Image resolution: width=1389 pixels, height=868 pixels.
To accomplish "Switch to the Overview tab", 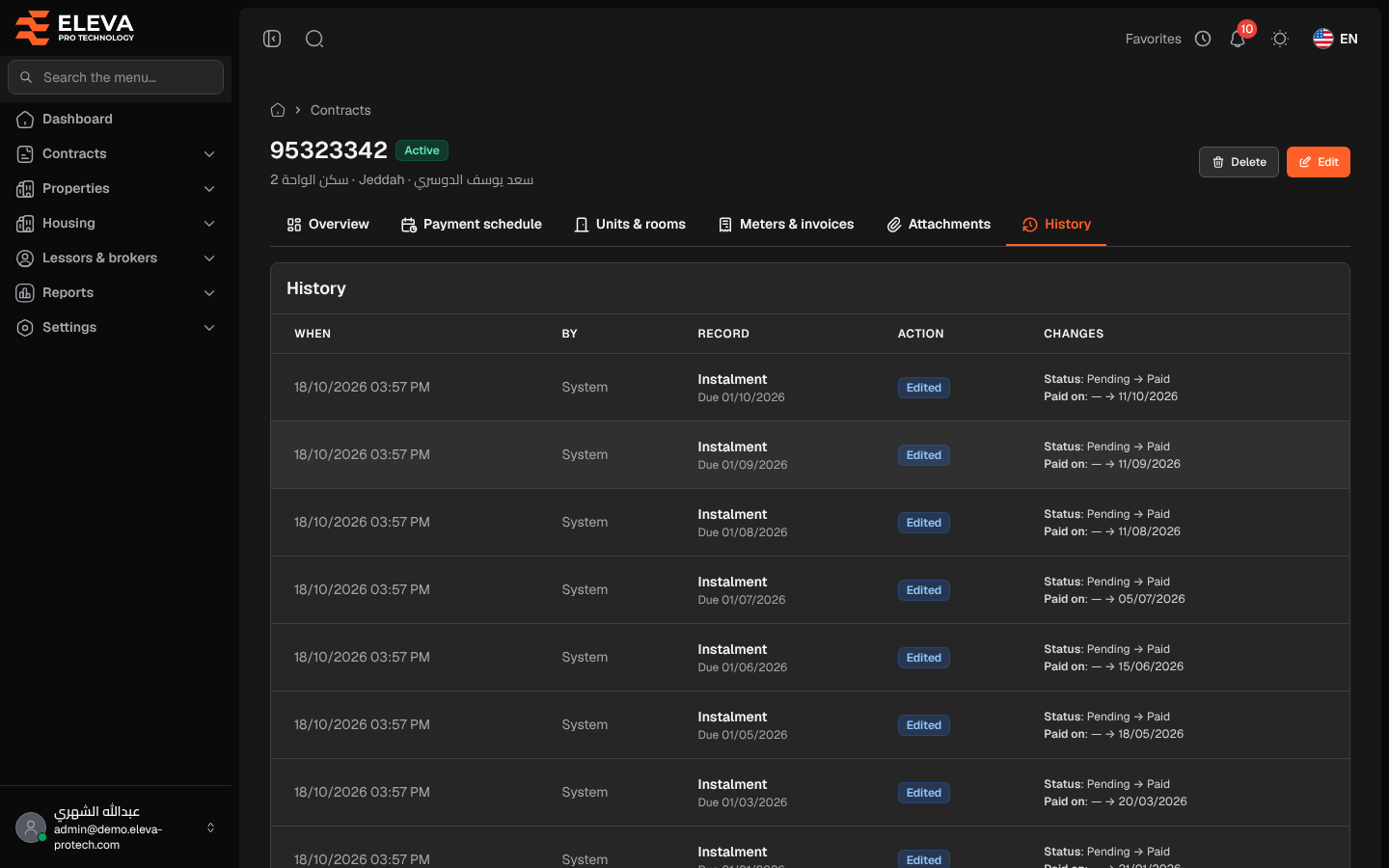I will point(328,225).
